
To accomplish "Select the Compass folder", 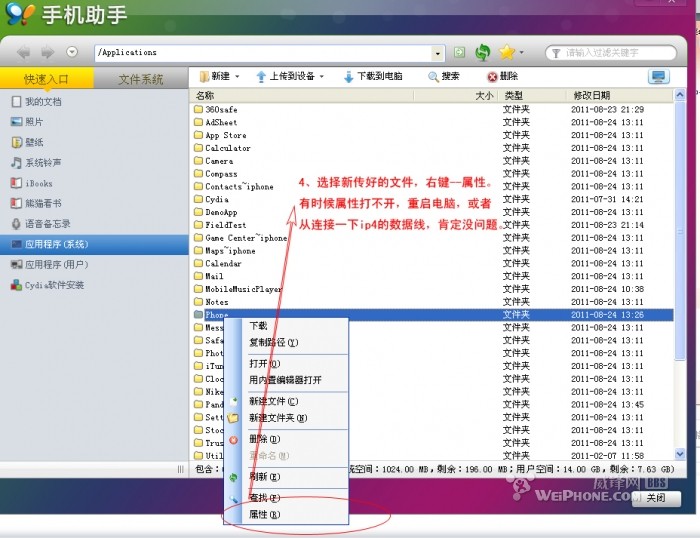I will point(216,174).
